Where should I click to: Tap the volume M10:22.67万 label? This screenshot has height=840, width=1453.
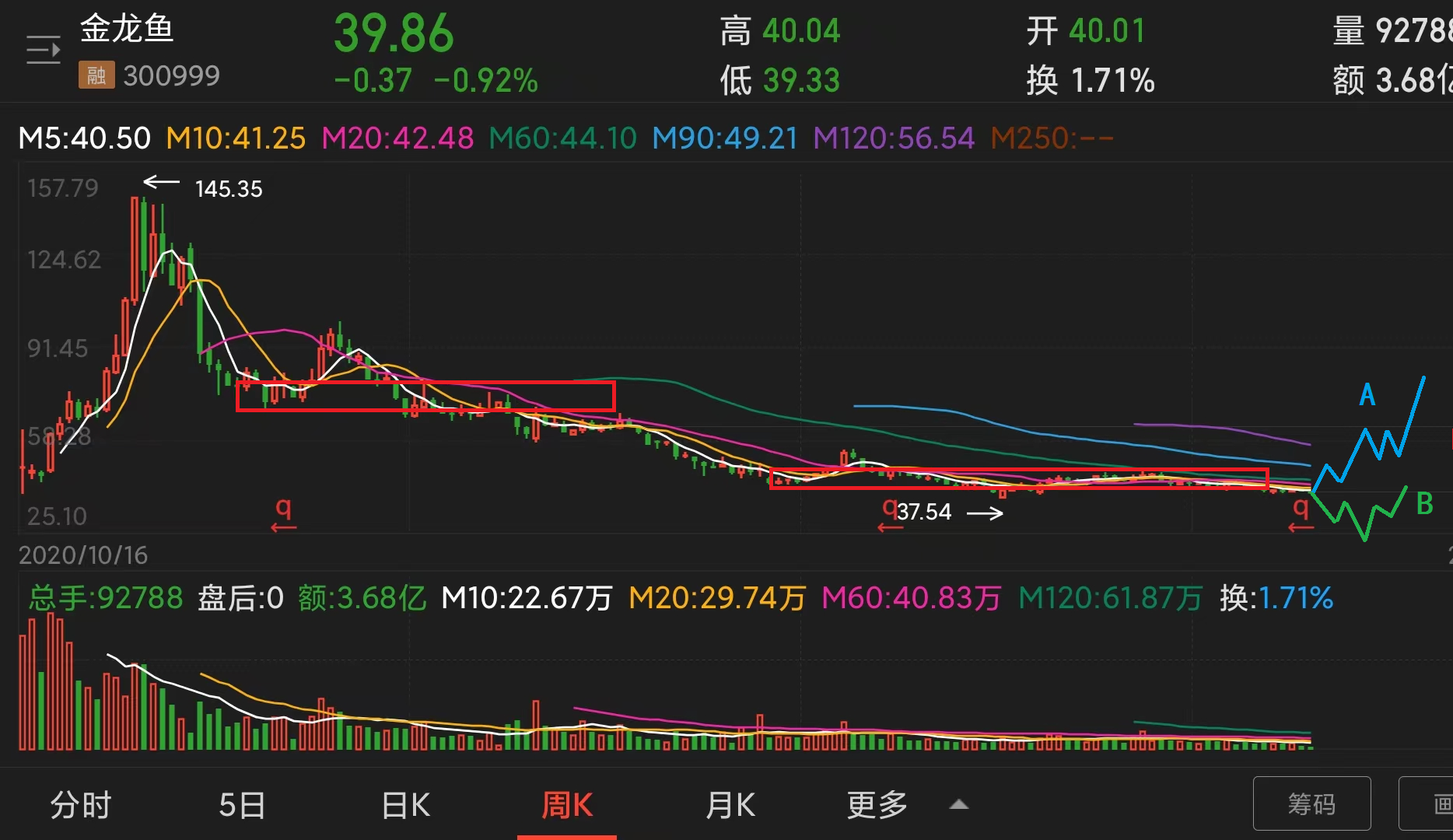click(x=527, y=598)
